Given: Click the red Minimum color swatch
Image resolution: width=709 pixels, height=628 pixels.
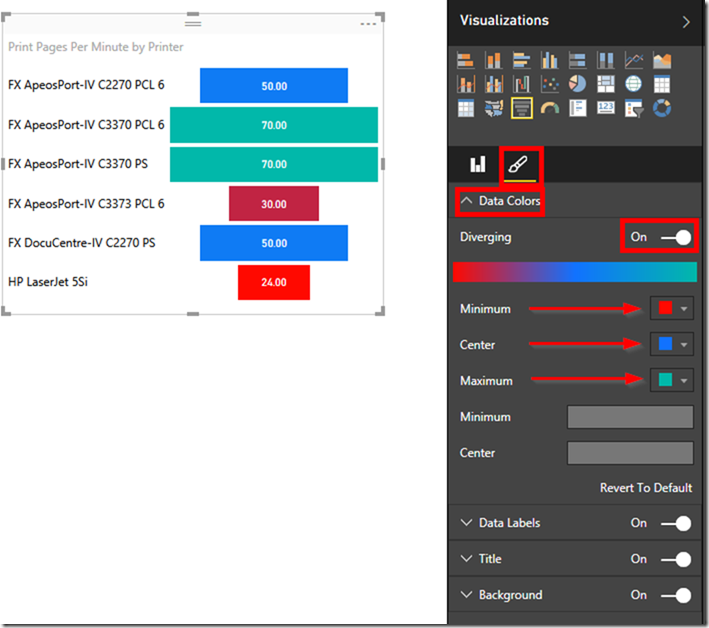Looking at the screenshot, I should (665, 308).
